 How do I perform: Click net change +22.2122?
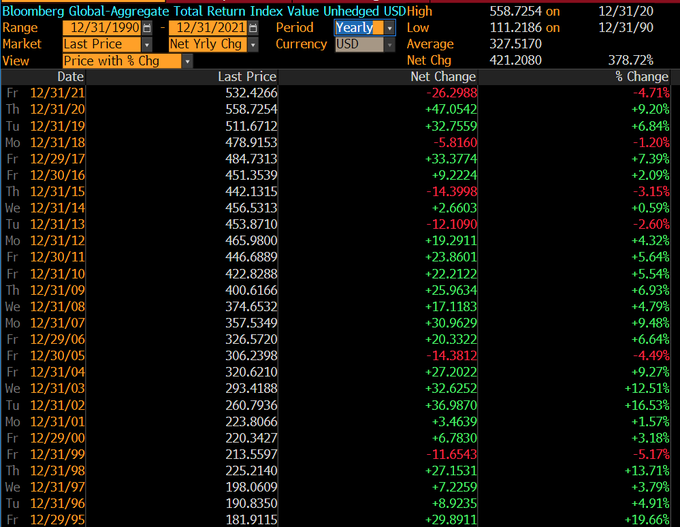(x=451, y=274)
